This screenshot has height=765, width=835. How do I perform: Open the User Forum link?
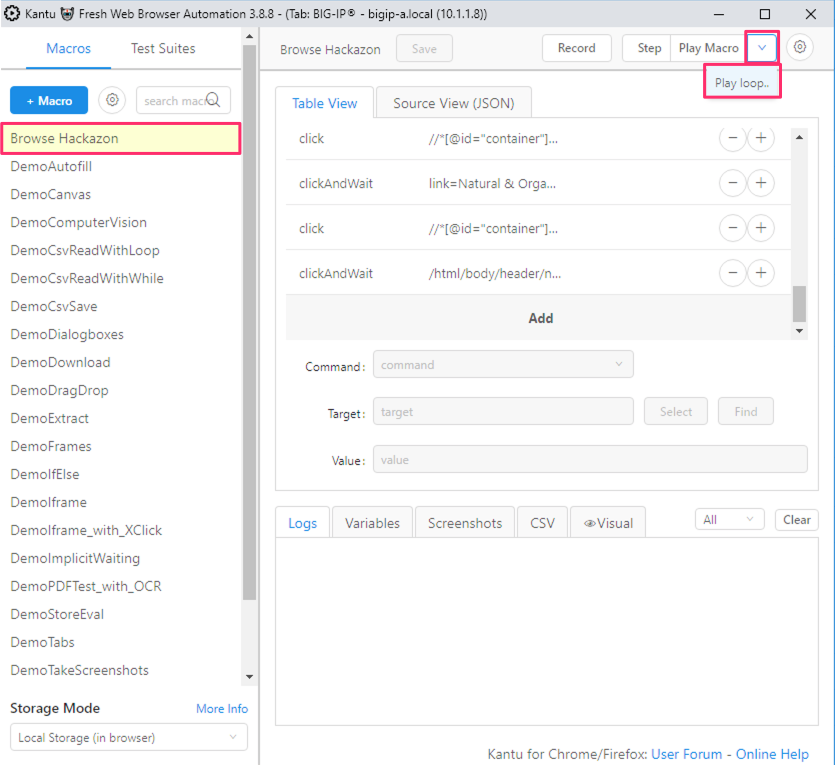tap(686, 754)
